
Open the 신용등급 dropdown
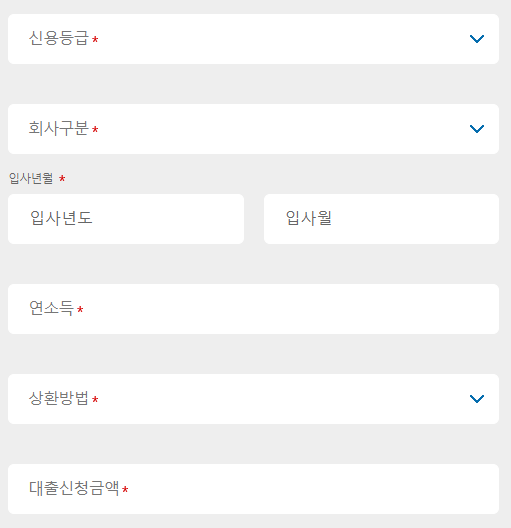(x=253, y=39)
